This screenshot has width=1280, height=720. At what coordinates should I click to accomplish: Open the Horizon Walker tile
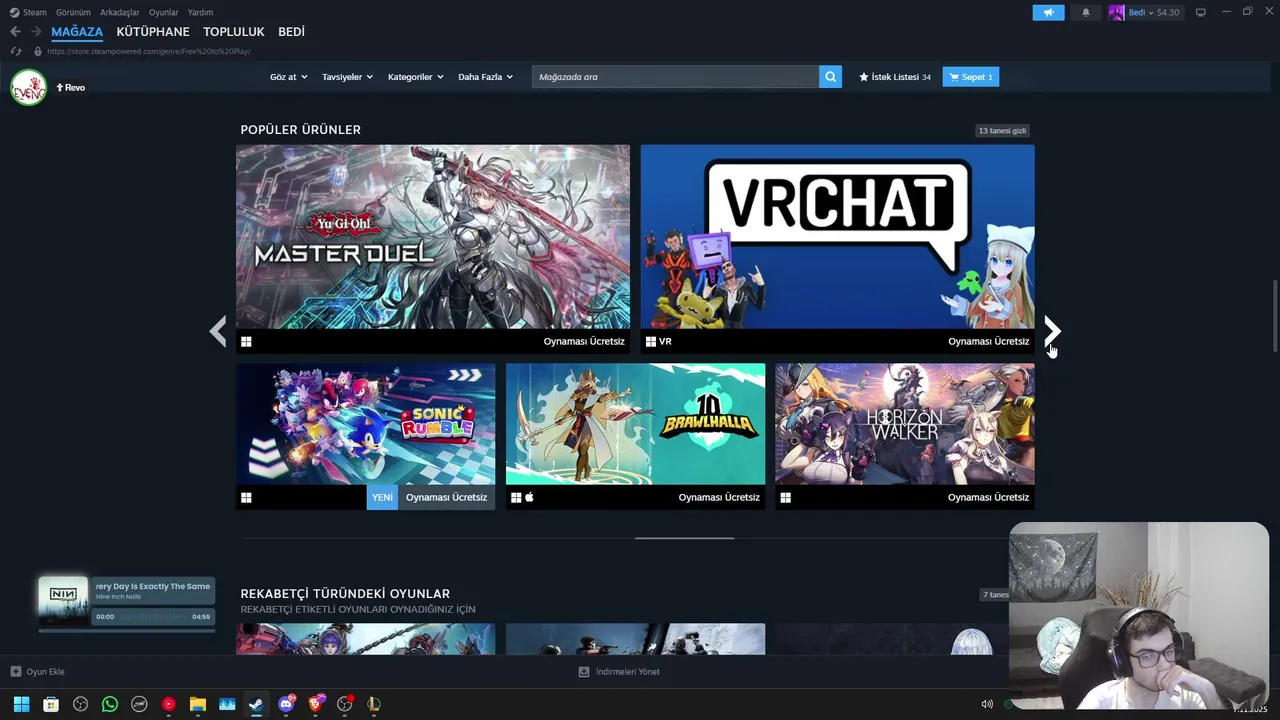[905, 436]
